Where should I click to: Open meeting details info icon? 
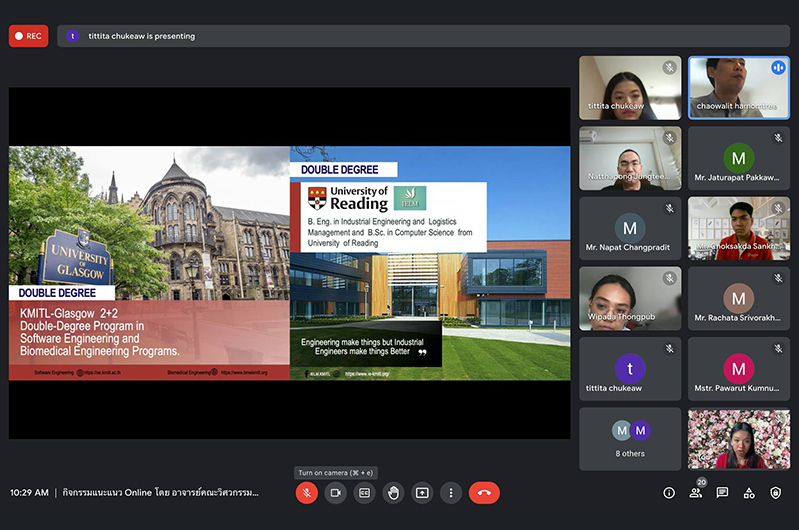(669, 493)
